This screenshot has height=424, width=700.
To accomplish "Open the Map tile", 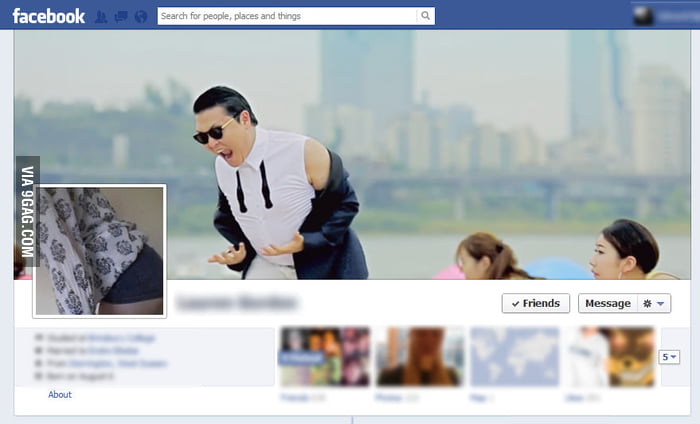I will point(514,357).
